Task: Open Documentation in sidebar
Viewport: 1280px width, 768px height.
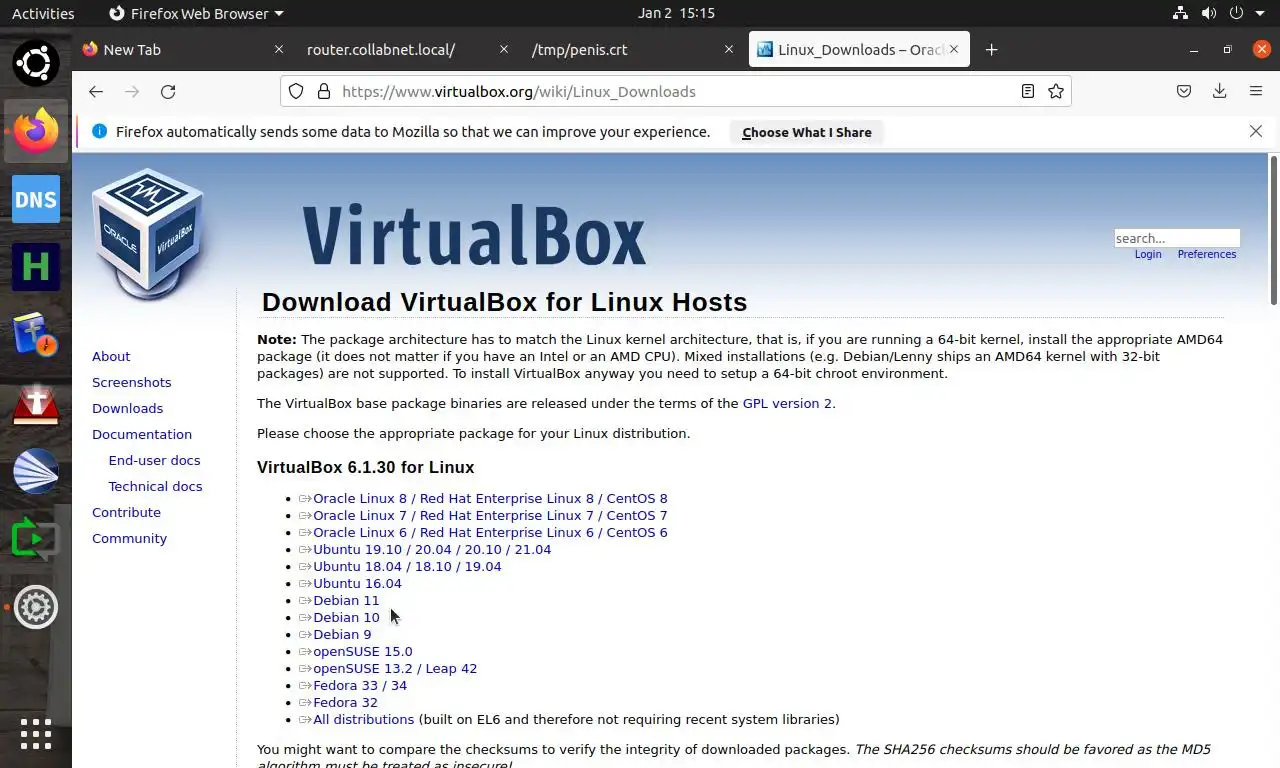Action: point(142,434)
